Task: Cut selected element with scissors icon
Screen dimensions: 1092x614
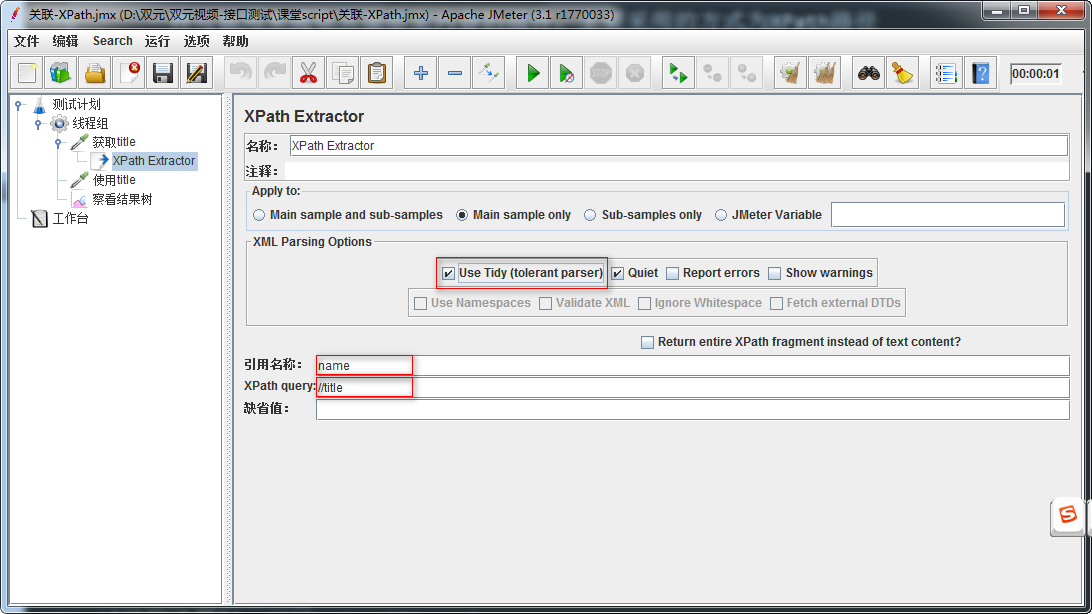Action: pos(309,73)
